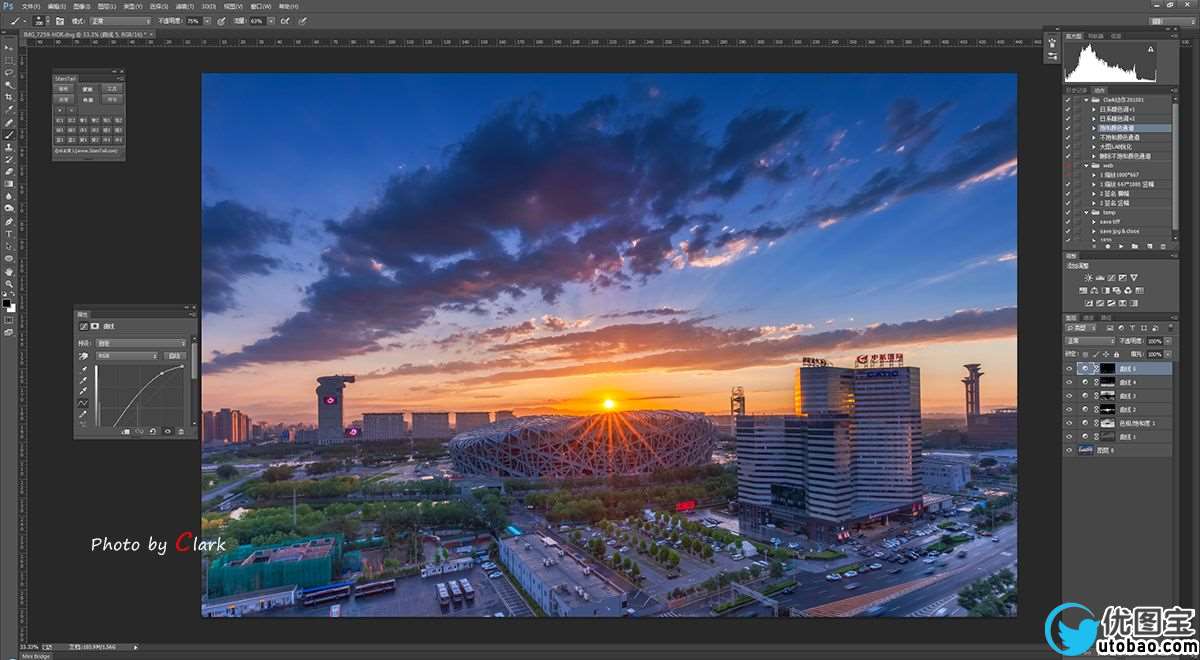Click the brush opacity 75% field
The height and width of the screenshot is (660, 1200).
point(193,20)
